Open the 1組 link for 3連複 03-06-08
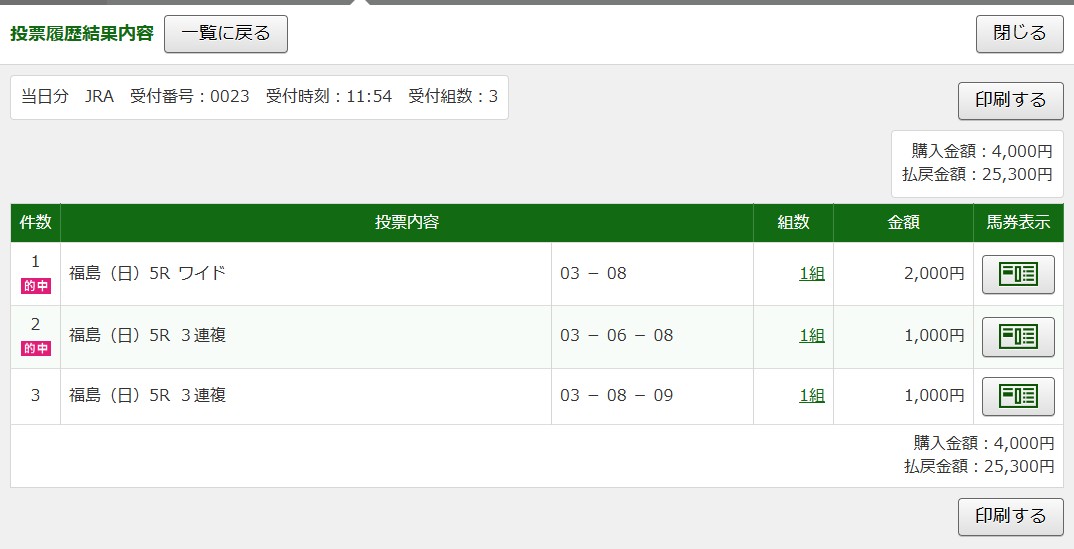This screenshot has width=1074, height=549. click(x=812, y=336)
